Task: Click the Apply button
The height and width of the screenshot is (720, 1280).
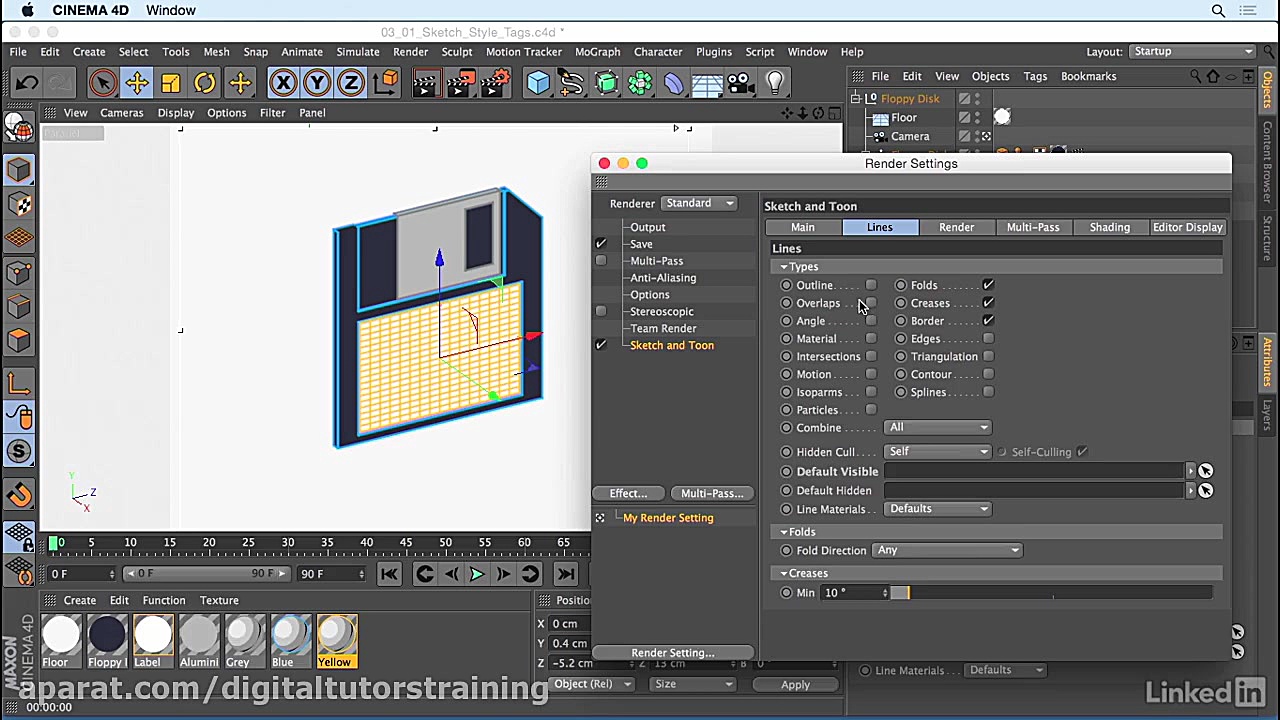Action: click(795, 684)
